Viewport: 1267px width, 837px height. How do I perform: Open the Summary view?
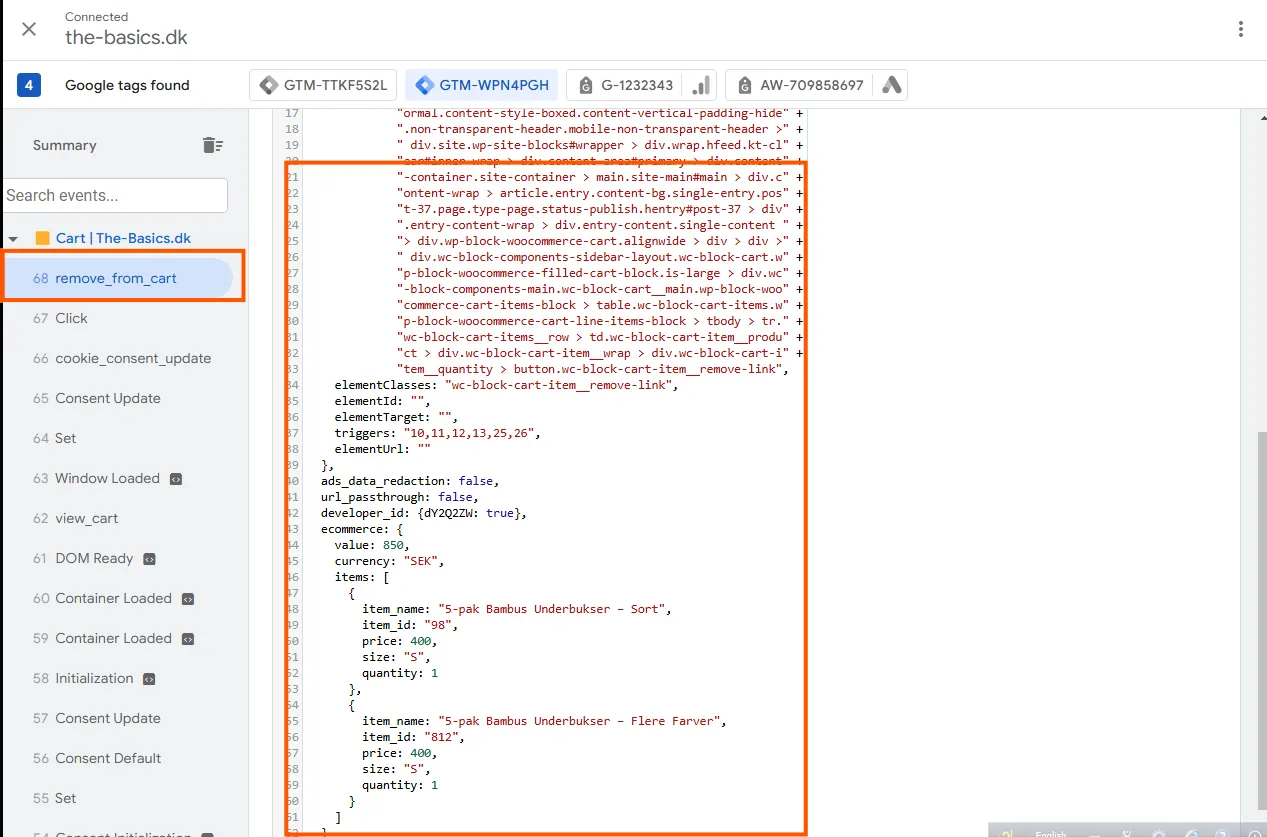(x=65, y=145)
